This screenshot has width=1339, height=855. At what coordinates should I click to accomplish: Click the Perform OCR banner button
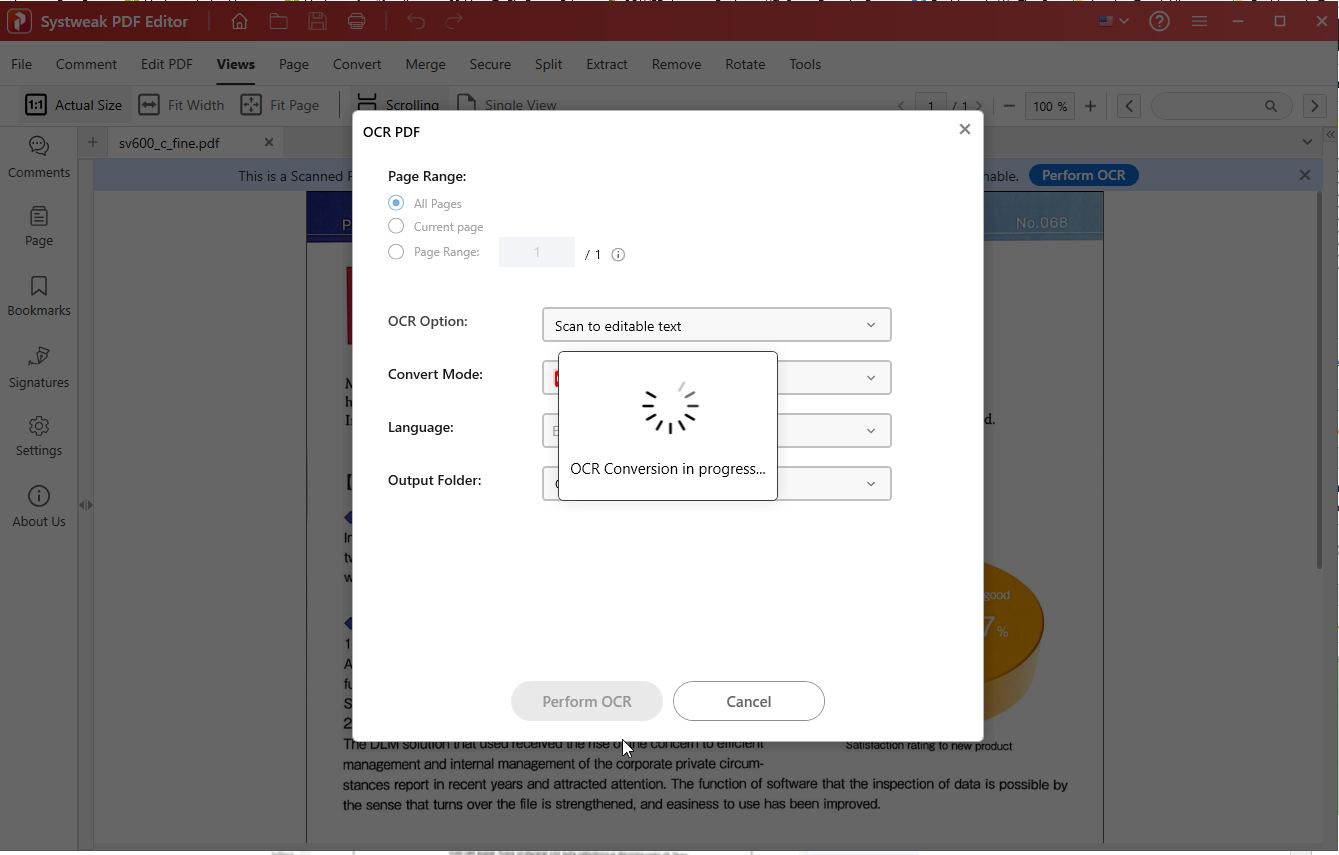click(x=1083, y=175)
